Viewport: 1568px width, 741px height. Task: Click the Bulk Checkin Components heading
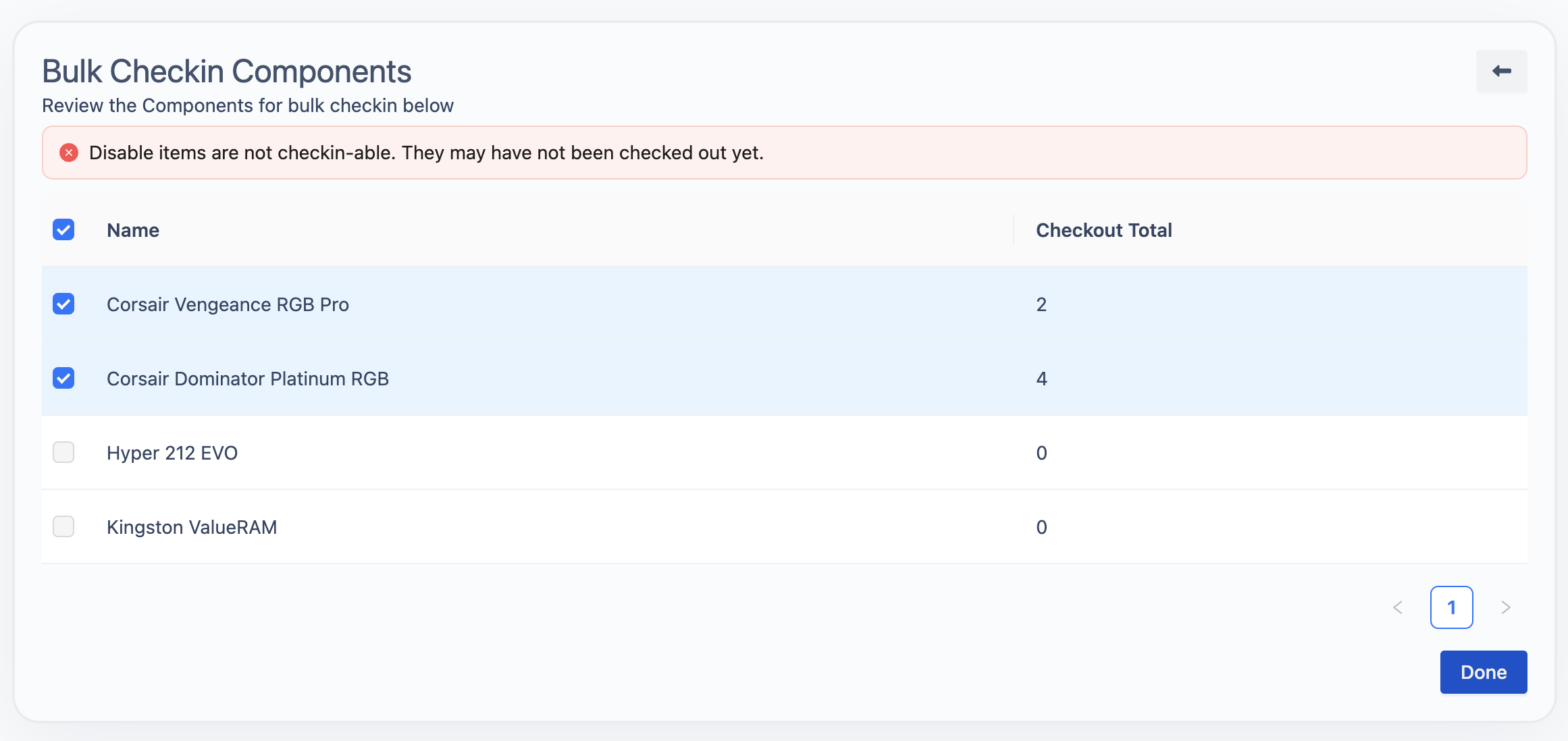(226, 72)
